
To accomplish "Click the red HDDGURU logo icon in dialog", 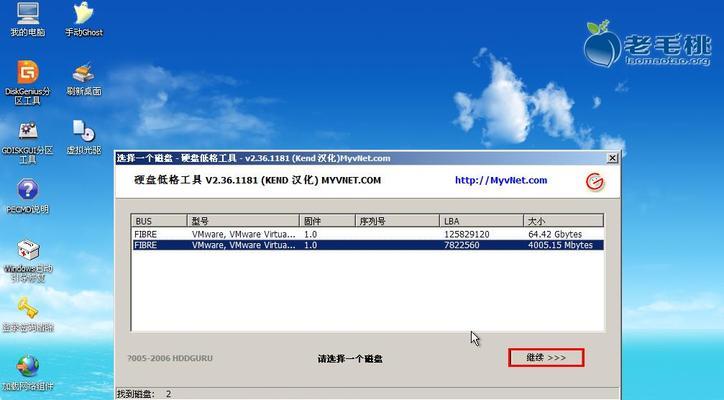I will click(x=595, y=182).
